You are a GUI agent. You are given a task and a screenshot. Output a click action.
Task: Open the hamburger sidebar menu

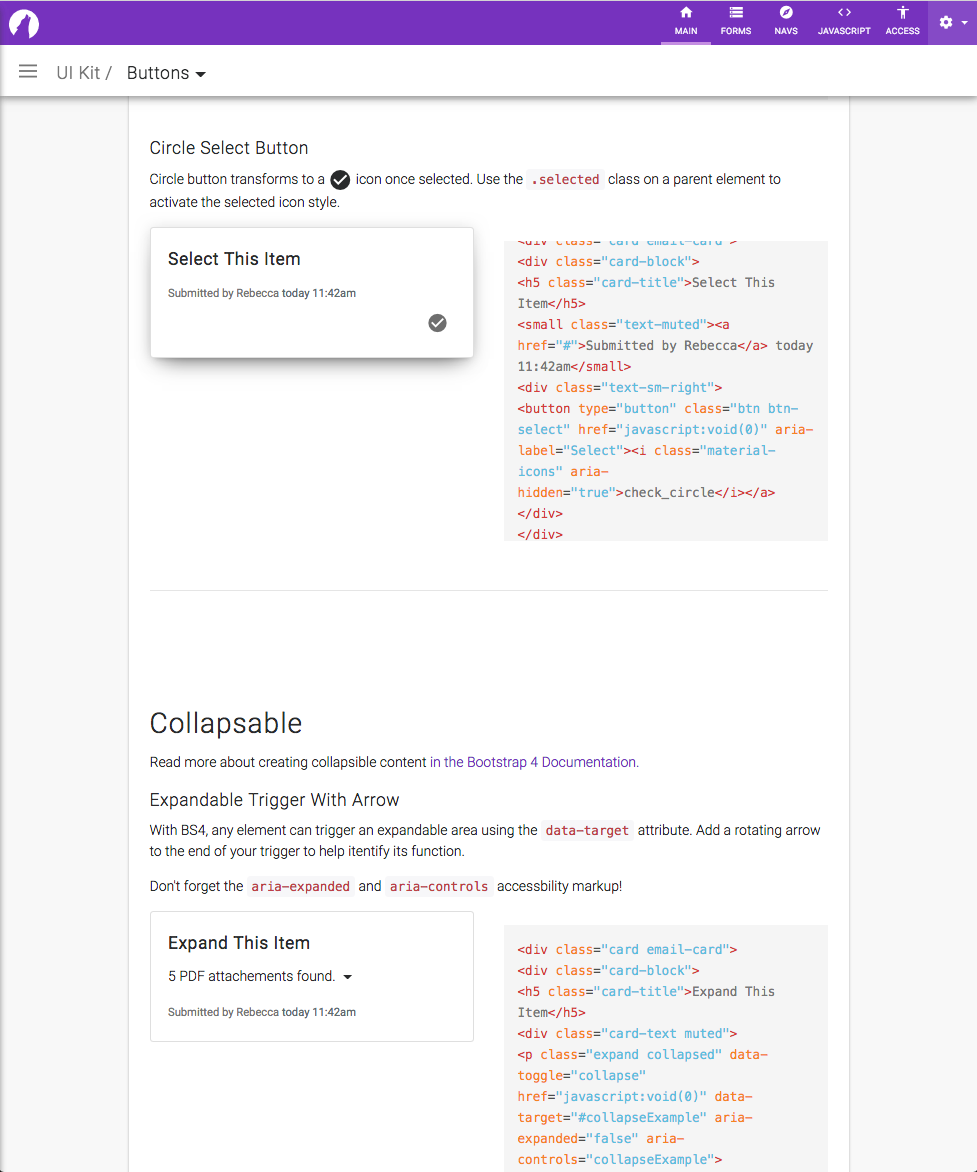pyautogui.click(x=28, y=72)
